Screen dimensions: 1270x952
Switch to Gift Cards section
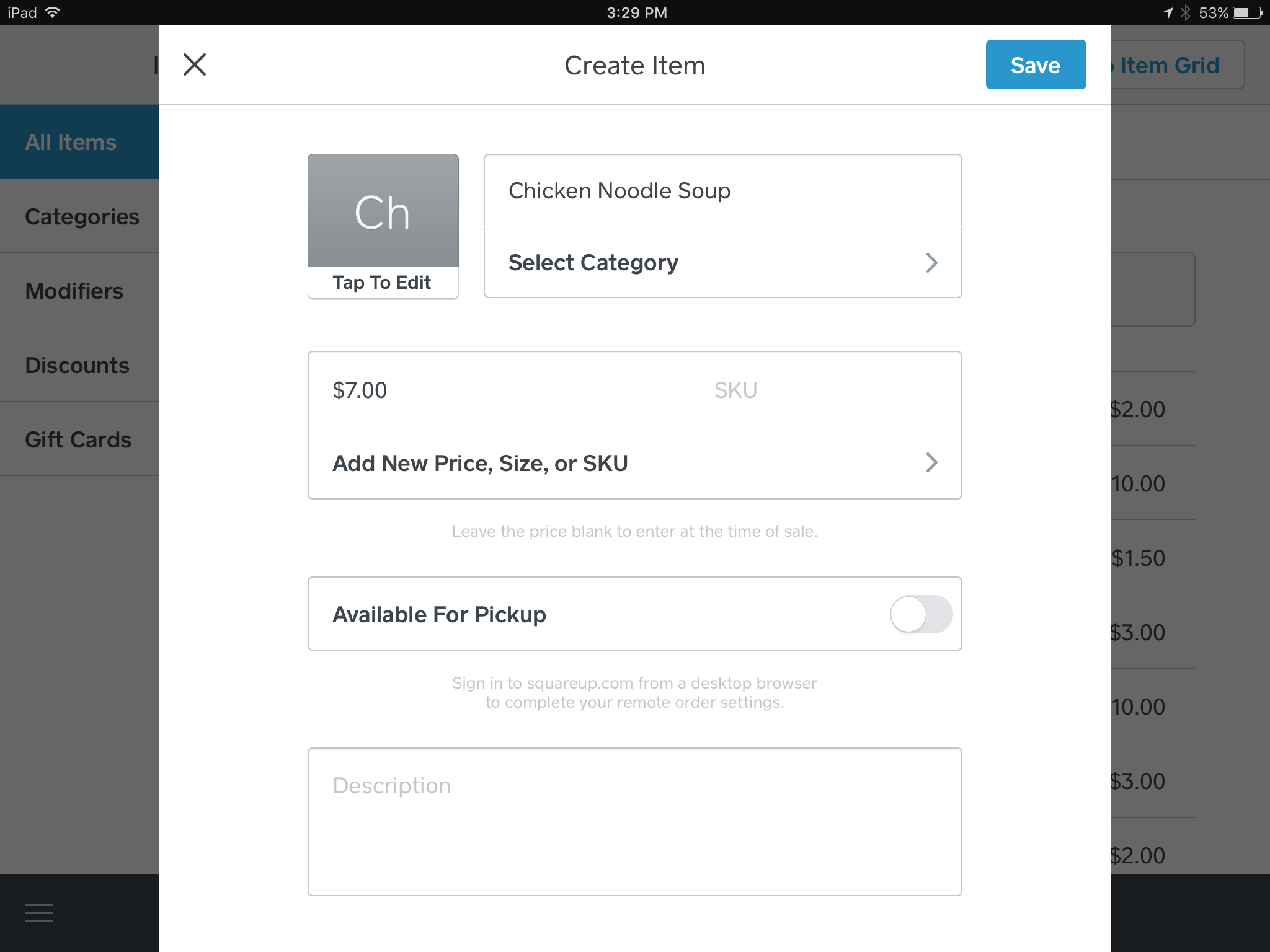click(x=78, y=440)
